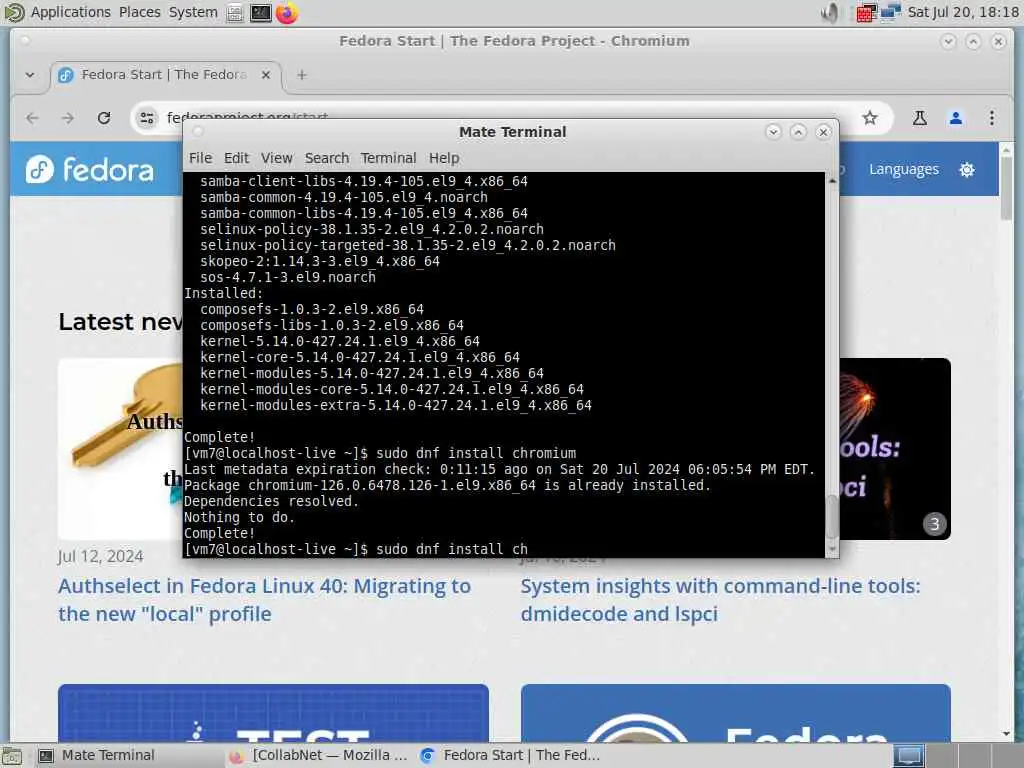Click the 'sudo dnf install ch' prompt line
Viewport: 1024px width, 768px height.
(x=356, y=549)
